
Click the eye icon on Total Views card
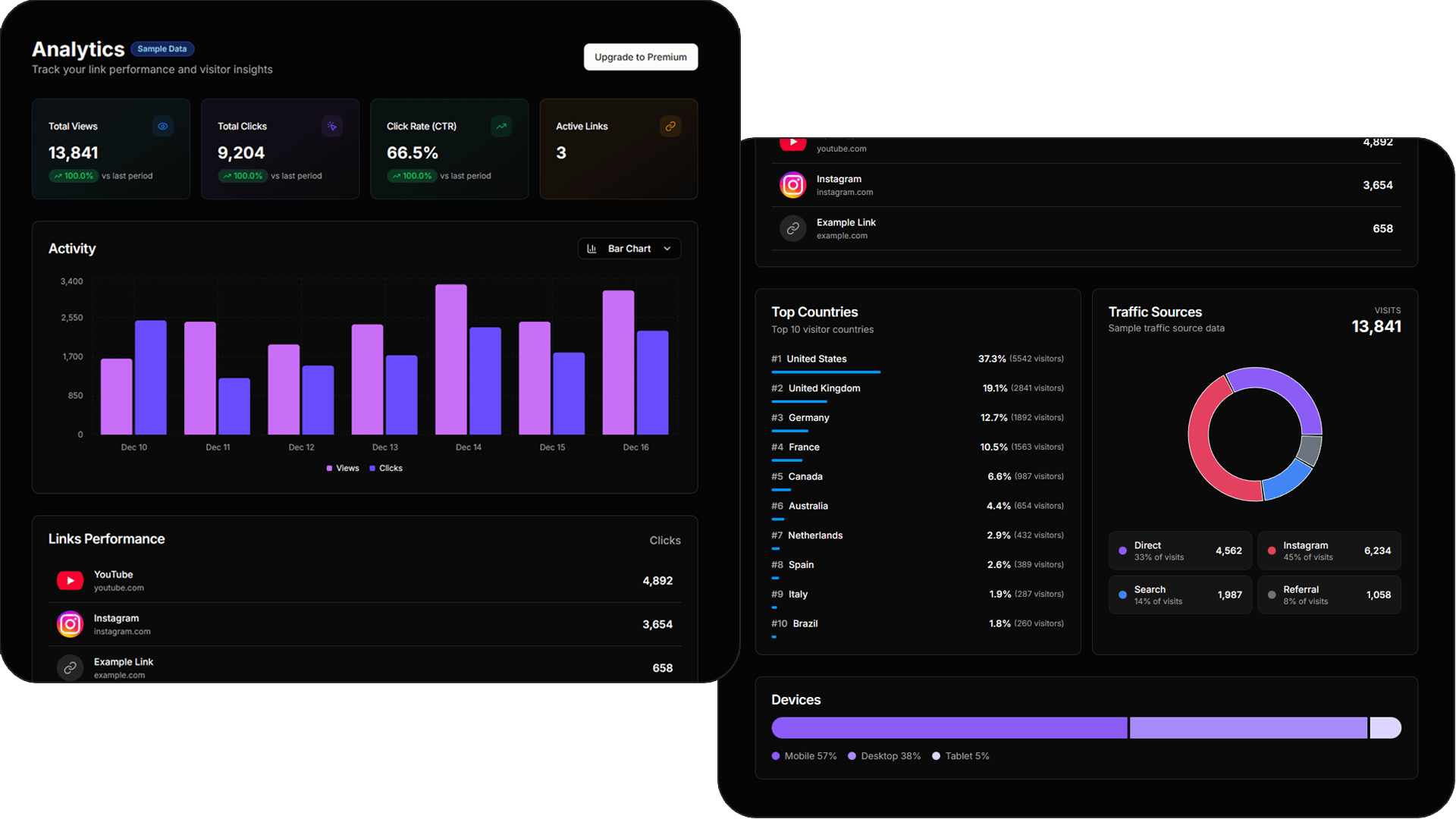[x=162, y=126]
